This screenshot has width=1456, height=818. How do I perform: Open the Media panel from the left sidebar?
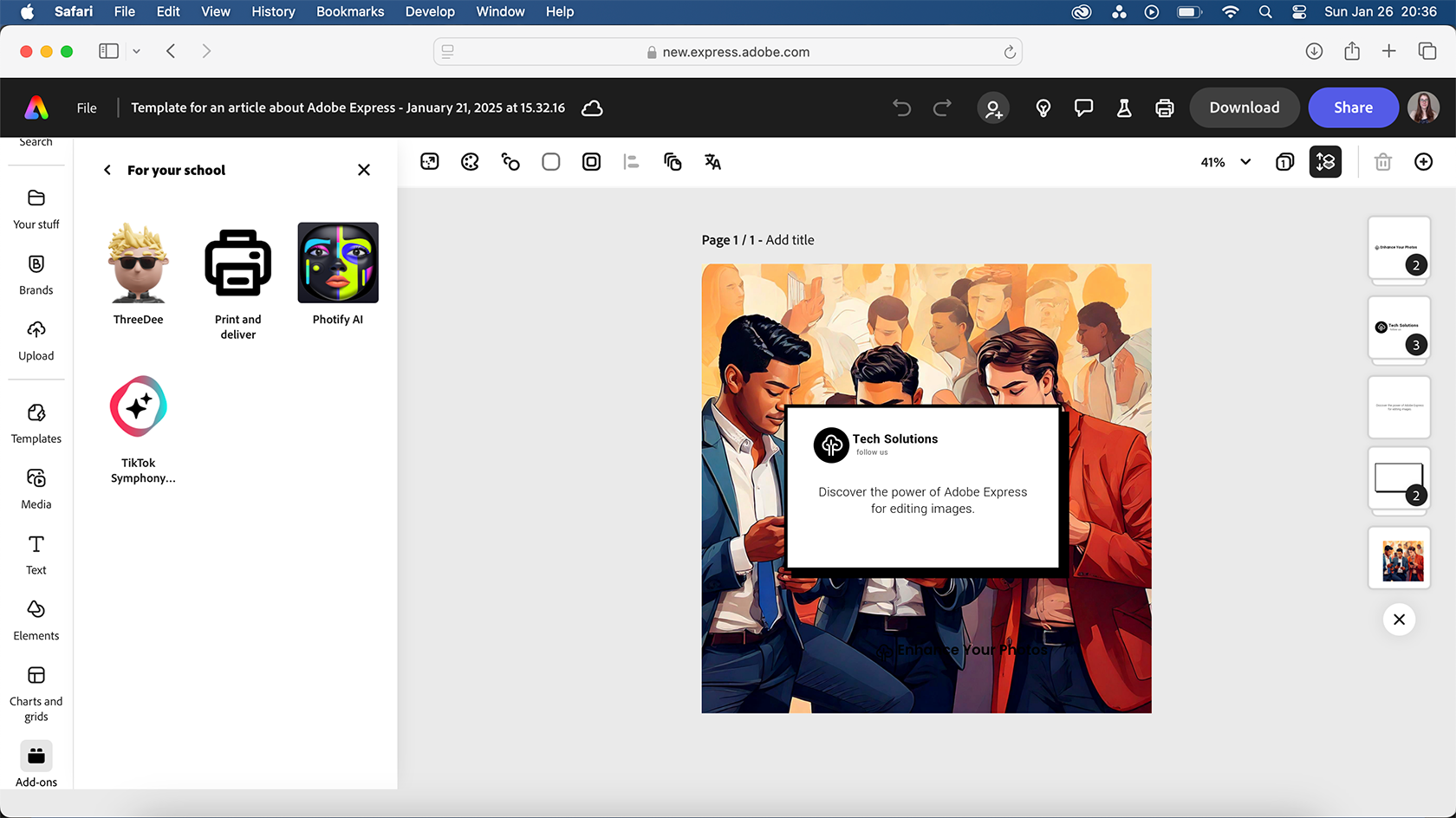(36, 486)
